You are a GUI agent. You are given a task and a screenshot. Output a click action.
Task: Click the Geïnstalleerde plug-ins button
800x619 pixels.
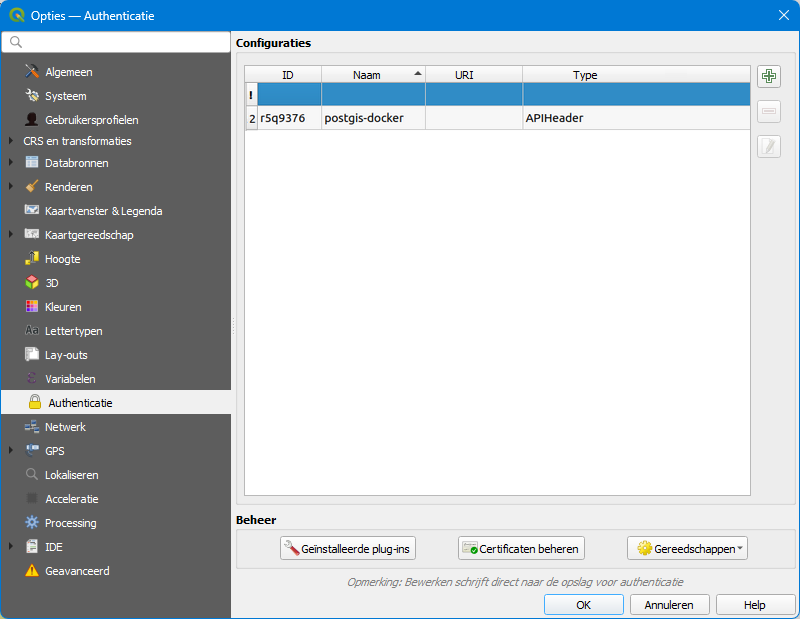[347, 548]
